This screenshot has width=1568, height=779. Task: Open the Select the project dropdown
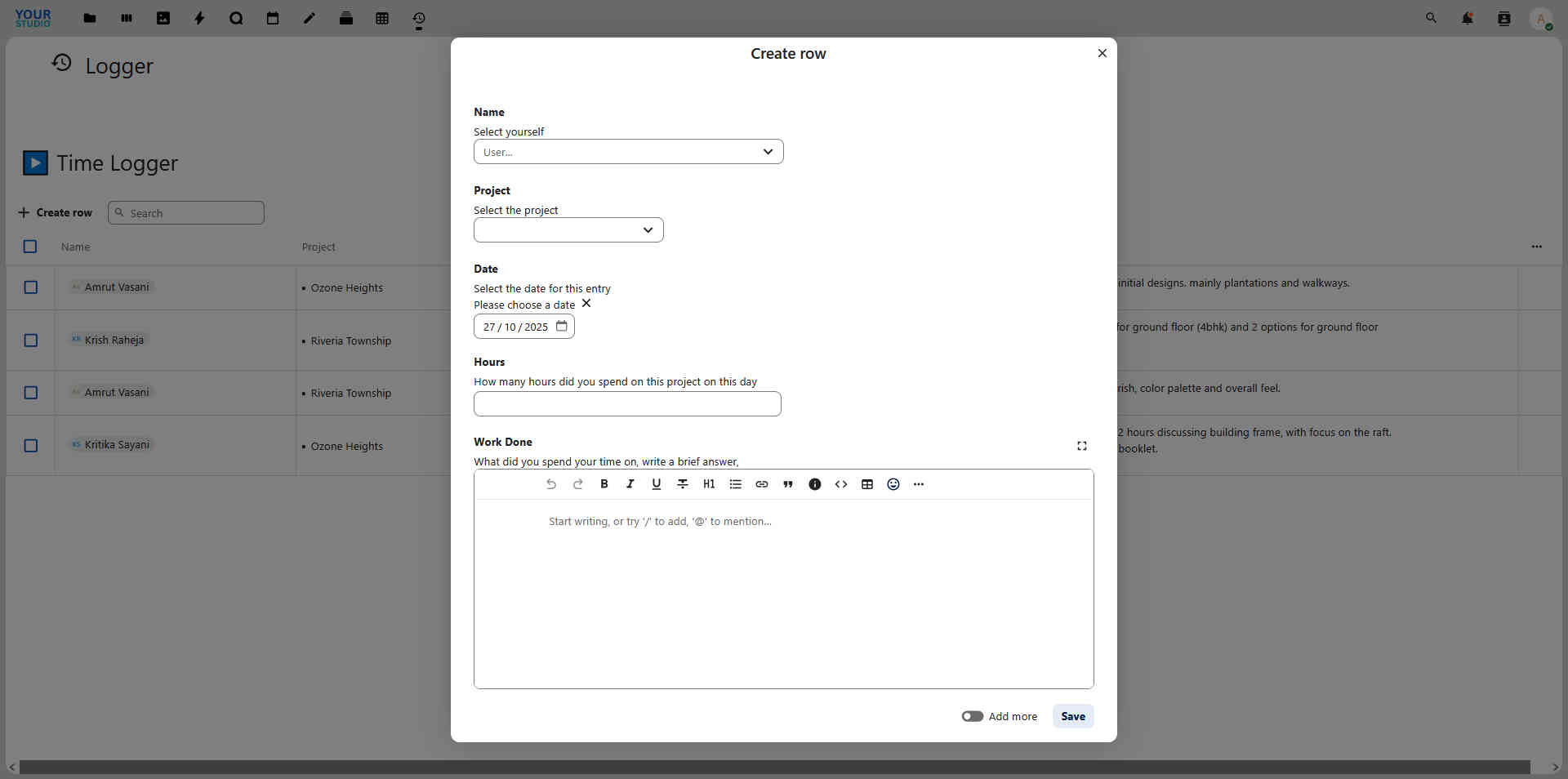coord(568,230)
